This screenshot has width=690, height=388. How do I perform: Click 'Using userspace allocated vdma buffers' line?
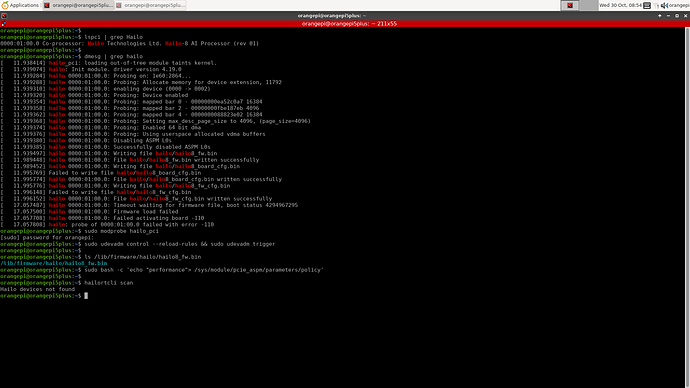click(133, 134)
